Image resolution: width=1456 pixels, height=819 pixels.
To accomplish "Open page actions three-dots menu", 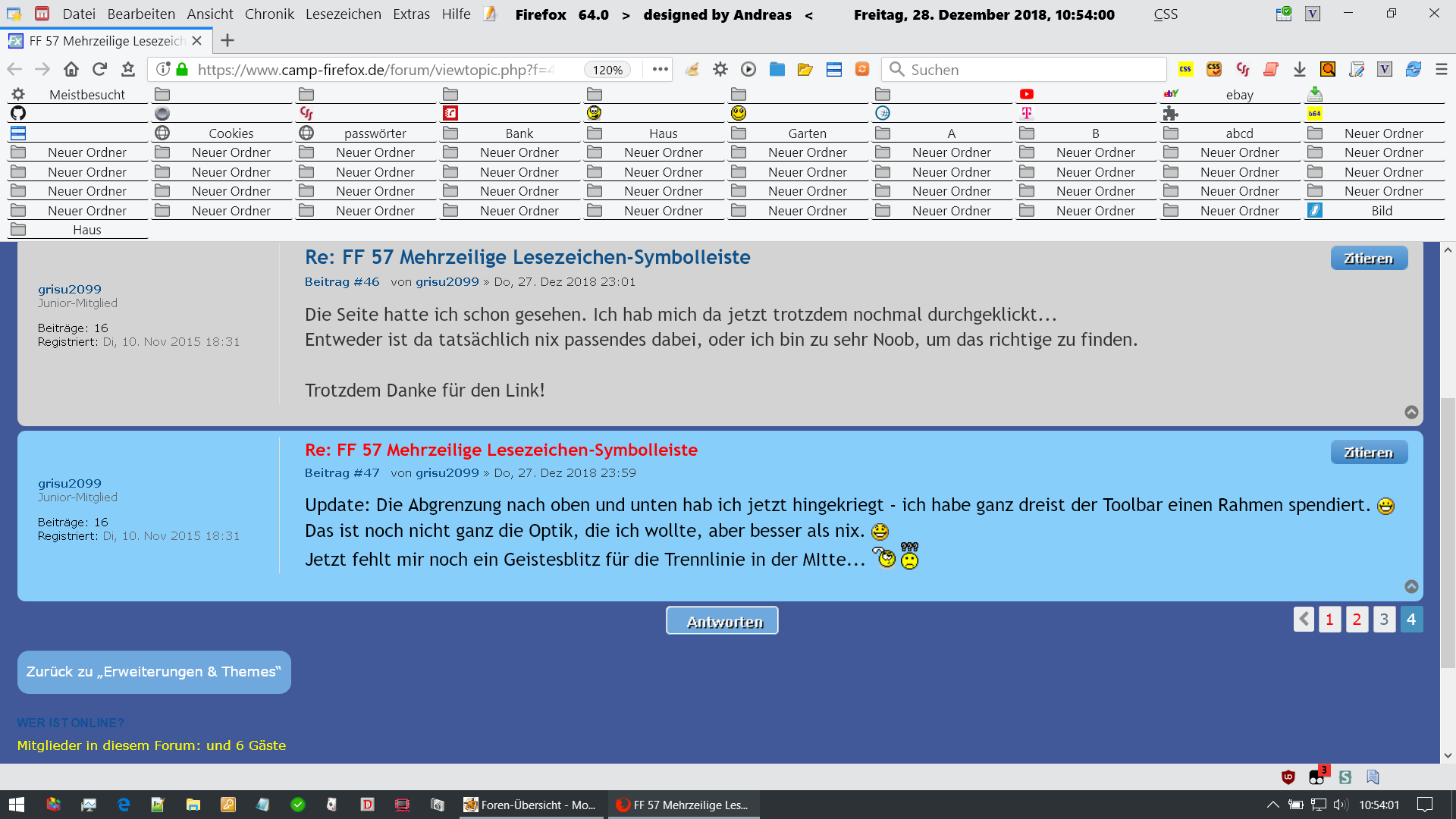I will [x=660, y=69].
